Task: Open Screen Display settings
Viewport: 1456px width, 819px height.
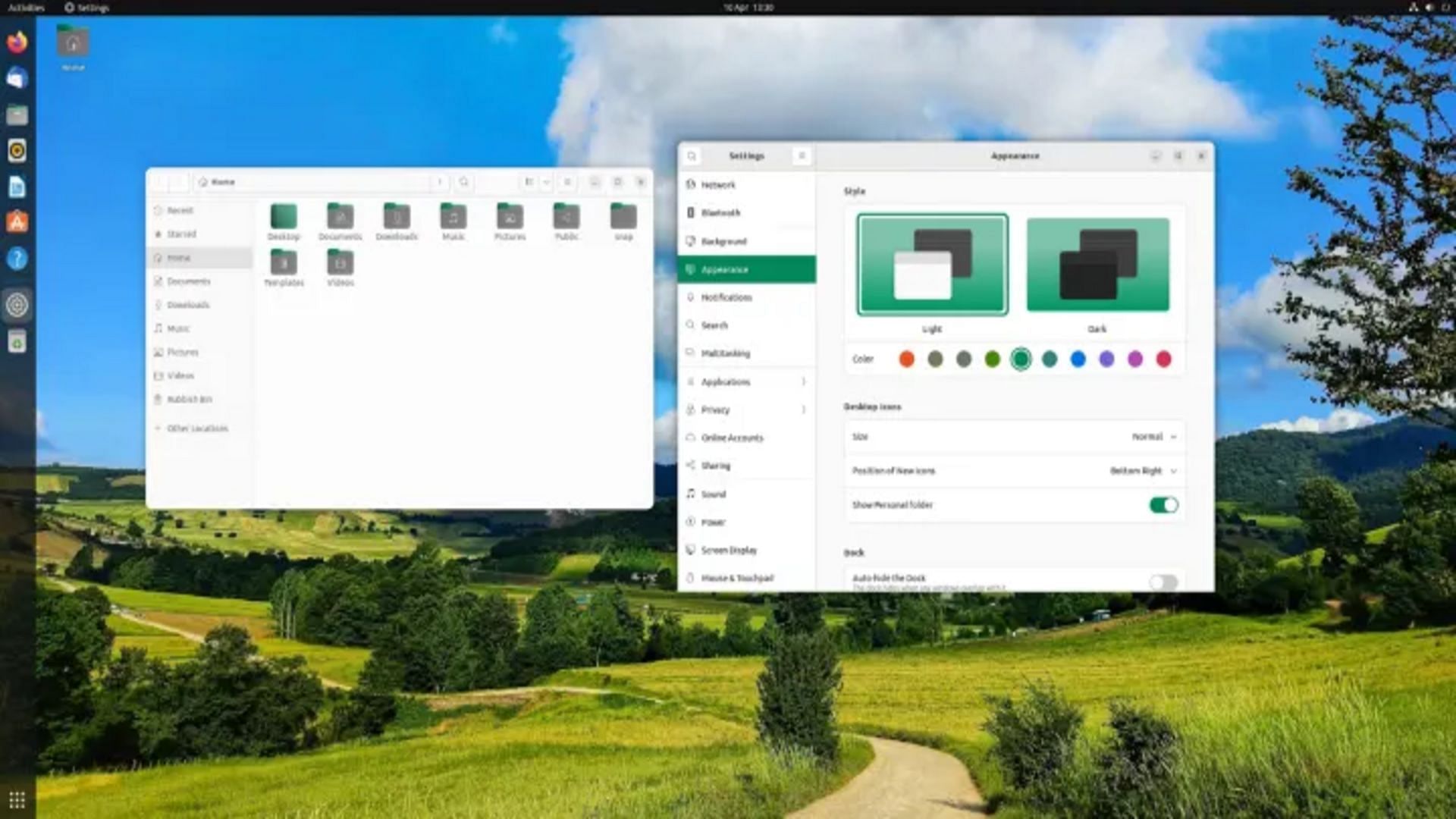Action: tap(747, 550)
